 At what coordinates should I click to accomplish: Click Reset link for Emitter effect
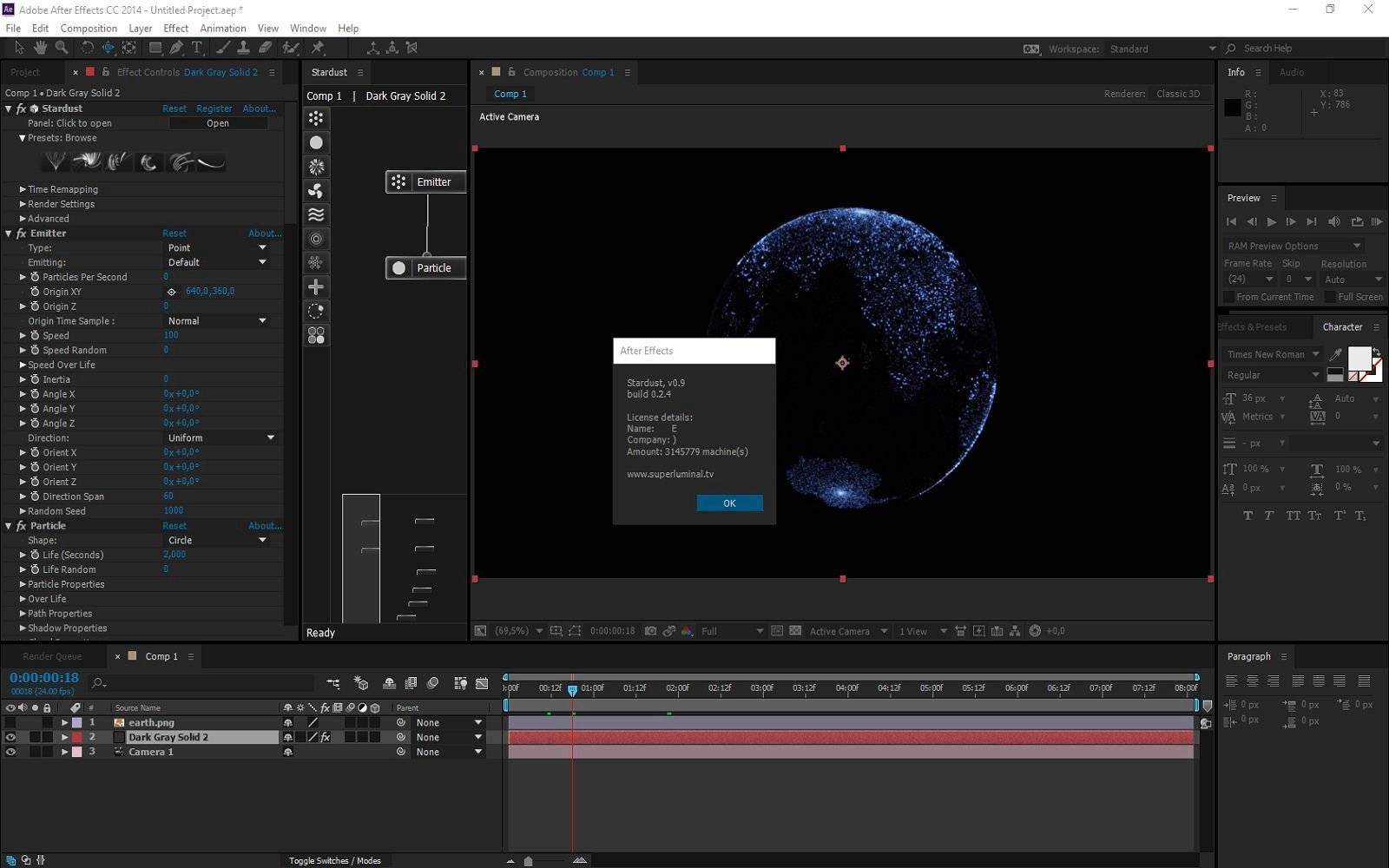(x=174, y=233)
